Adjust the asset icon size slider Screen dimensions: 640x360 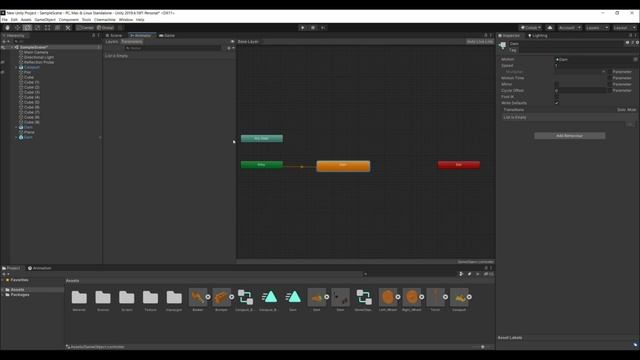(x=482, y=347)
